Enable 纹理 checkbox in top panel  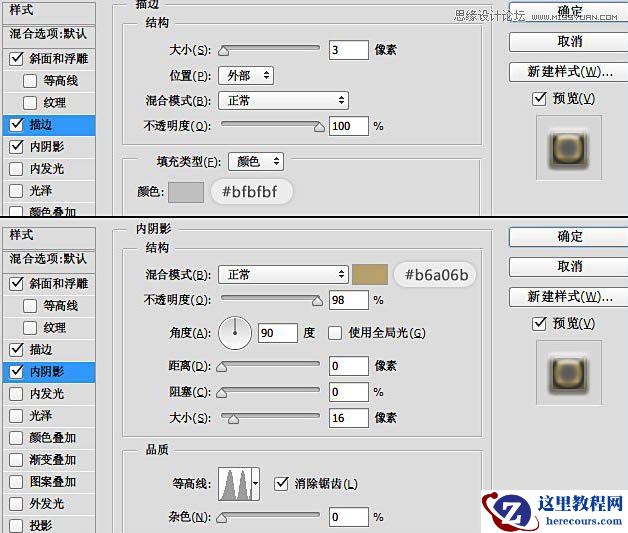click(x=30, y=103)
